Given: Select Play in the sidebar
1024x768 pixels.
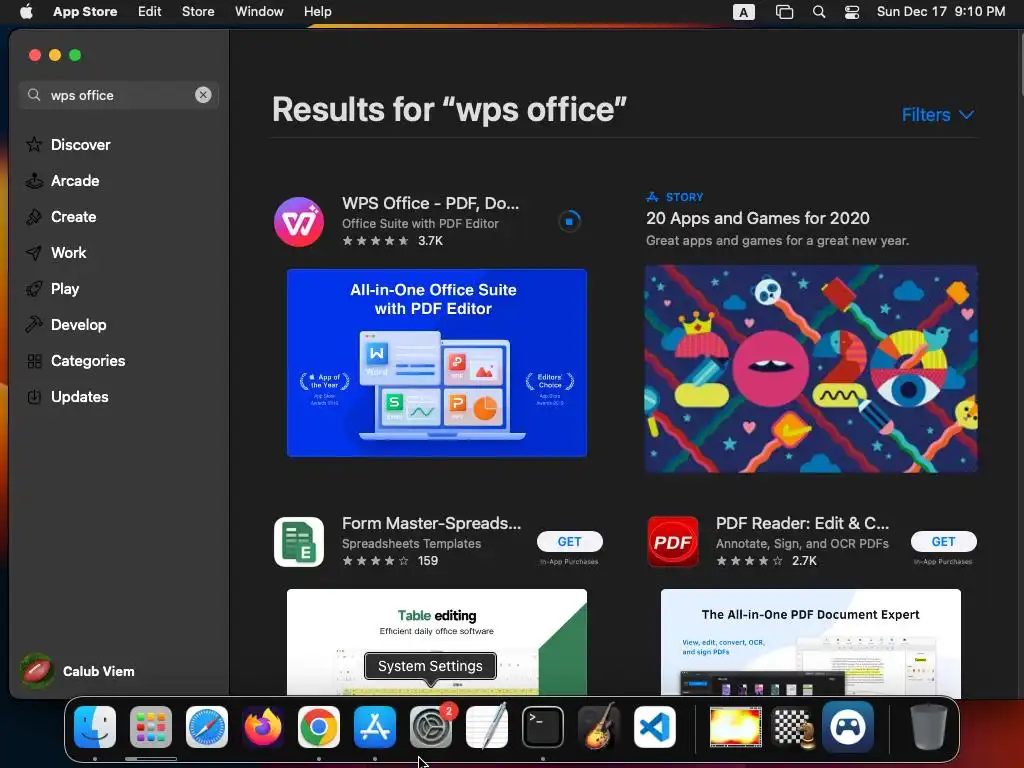Looking at the screenshot, I should coord(65,289).
